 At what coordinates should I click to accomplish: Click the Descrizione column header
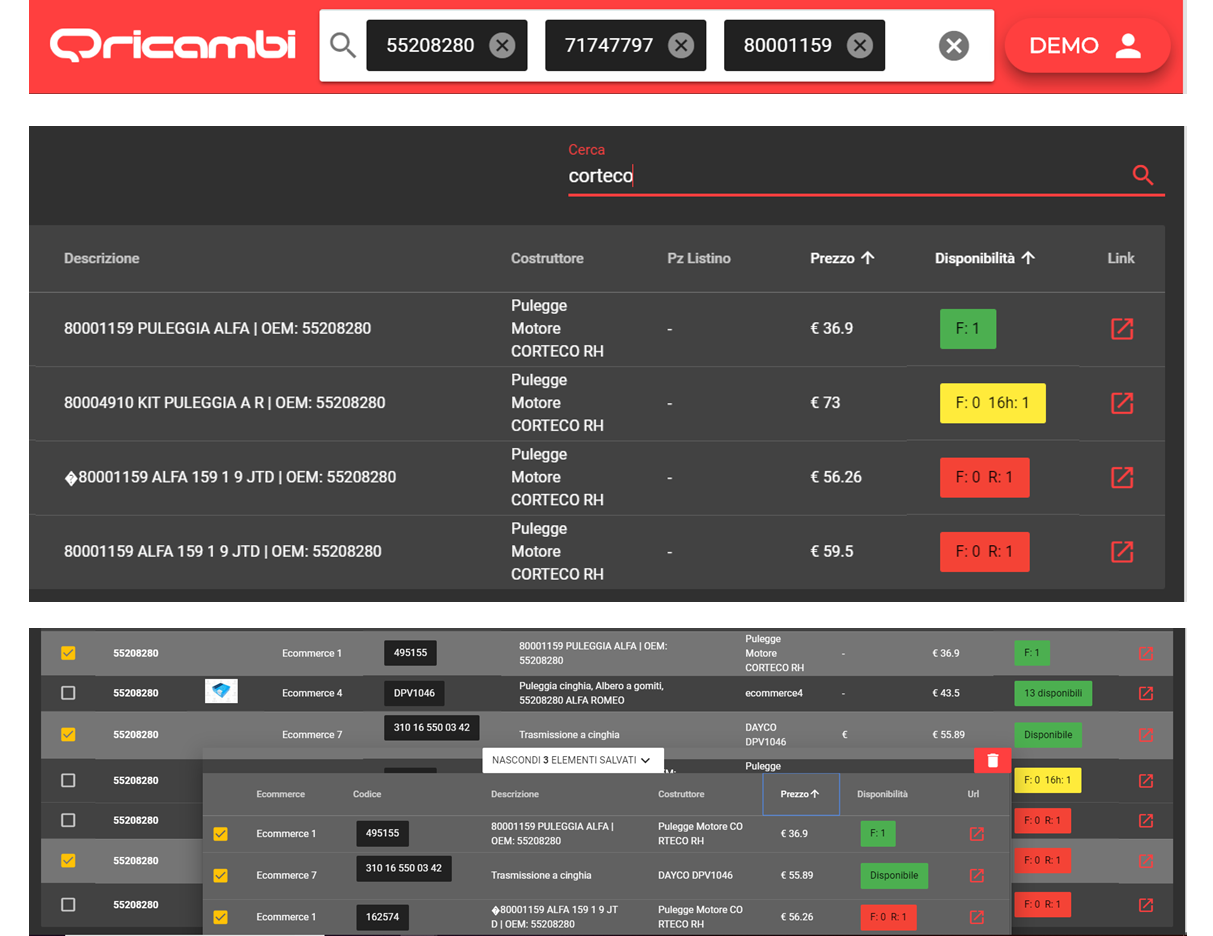pyautogui.click(x=101, y=258)
